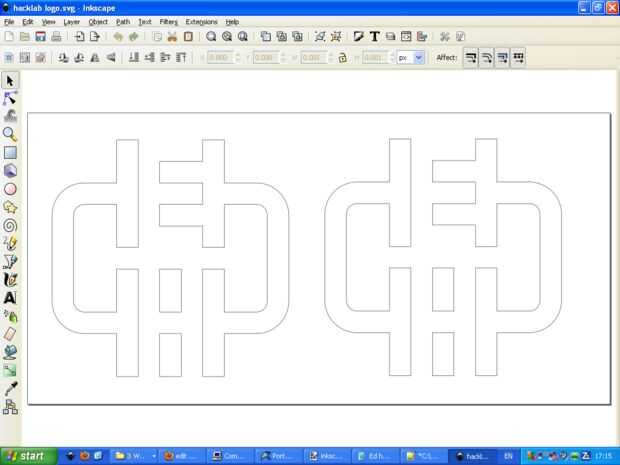The height and width of the screenshot is (465, 620).
Task: Click the New document icon
Action: (x=9, y=37)
